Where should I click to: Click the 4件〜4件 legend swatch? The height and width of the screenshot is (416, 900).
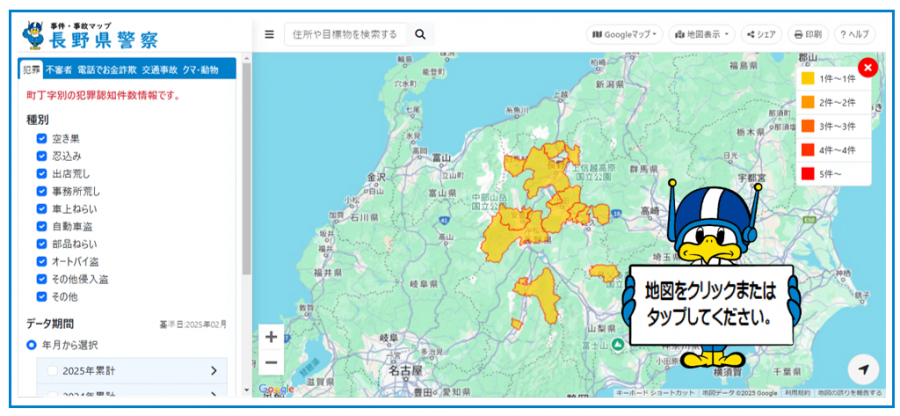coord(808,150)
